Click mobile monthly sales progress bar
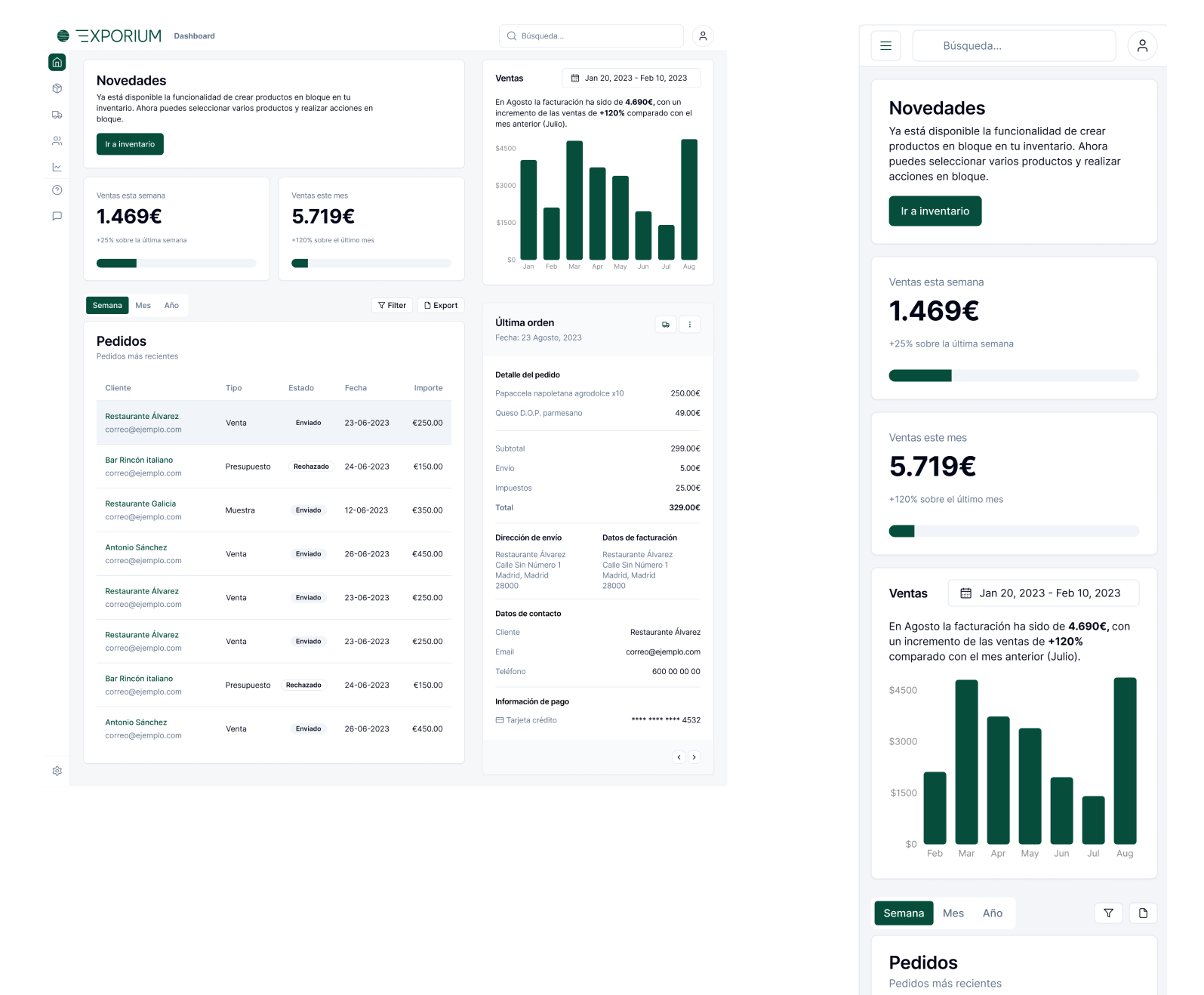Viewport: 1204px width, 995px height. [x=1014, y=531]
